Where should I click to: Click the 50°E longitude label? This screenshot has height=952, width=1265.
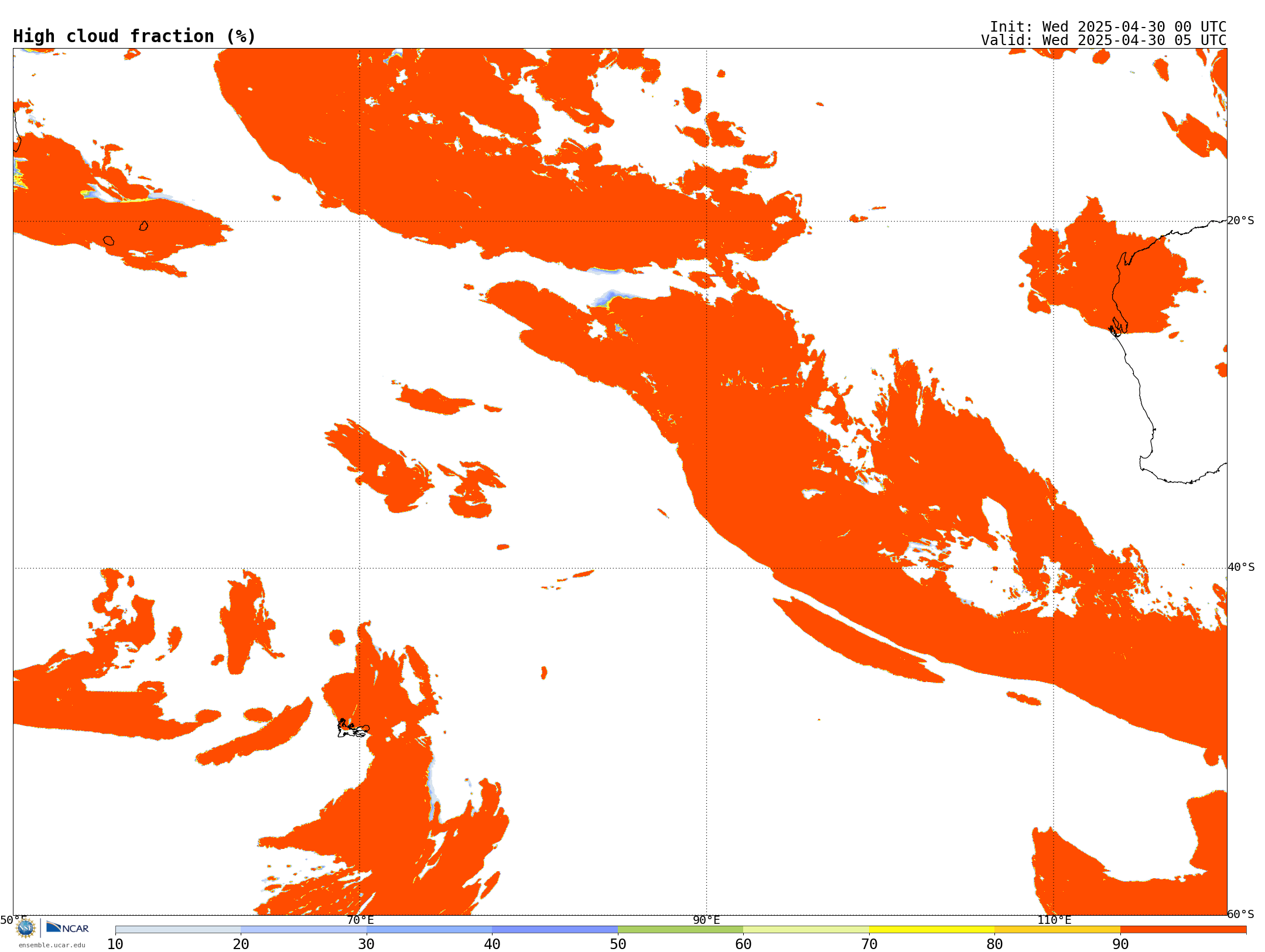(x=13, y=920)
